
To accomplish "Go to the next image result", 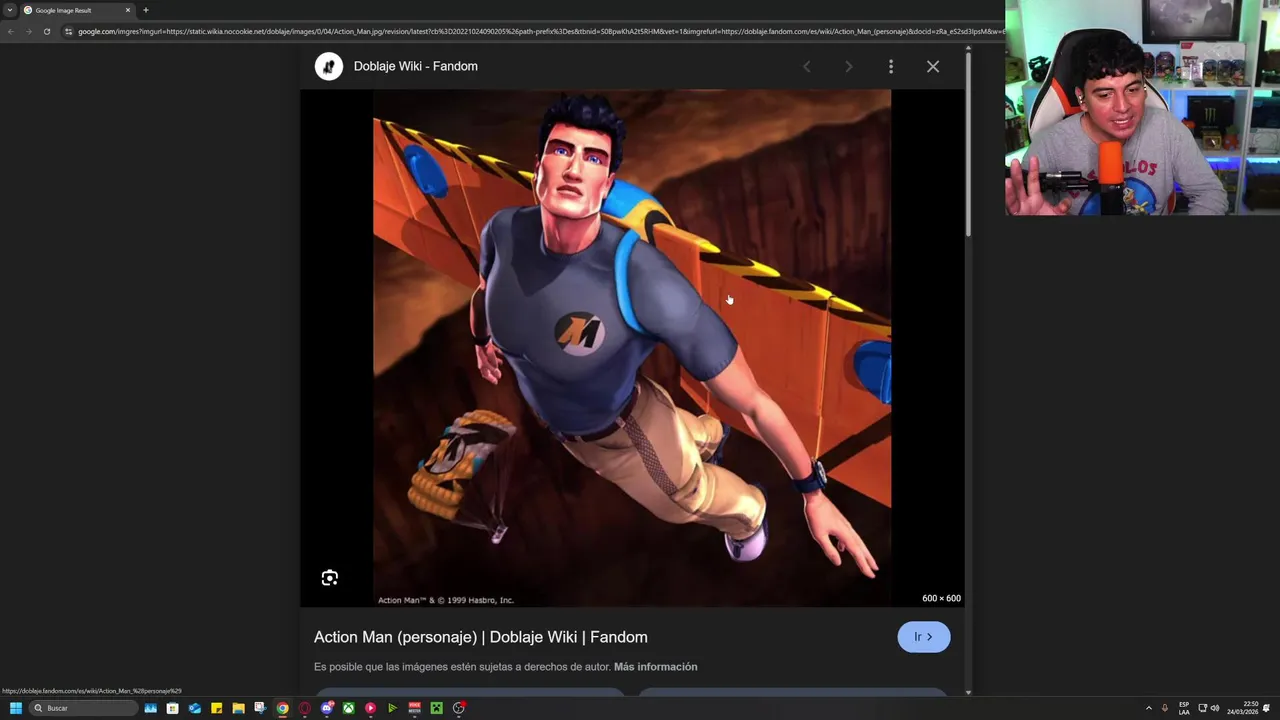I will click(x=849, y=66).
